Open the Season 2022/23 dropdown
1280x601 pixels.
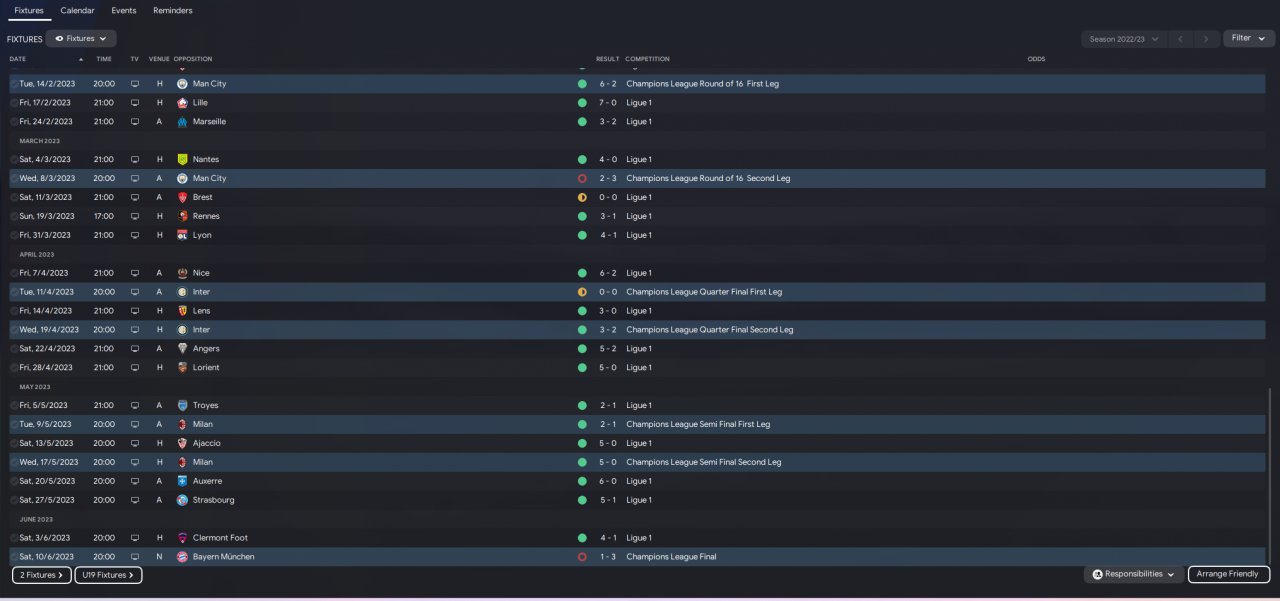click(x=1124, y=39)
